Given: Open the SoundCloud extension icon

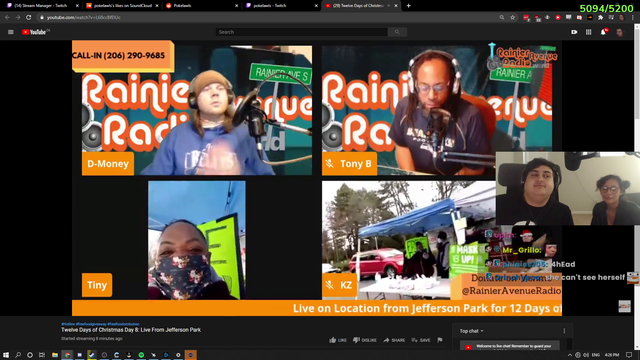Looking at the screenshot, I should coord(590,18).
